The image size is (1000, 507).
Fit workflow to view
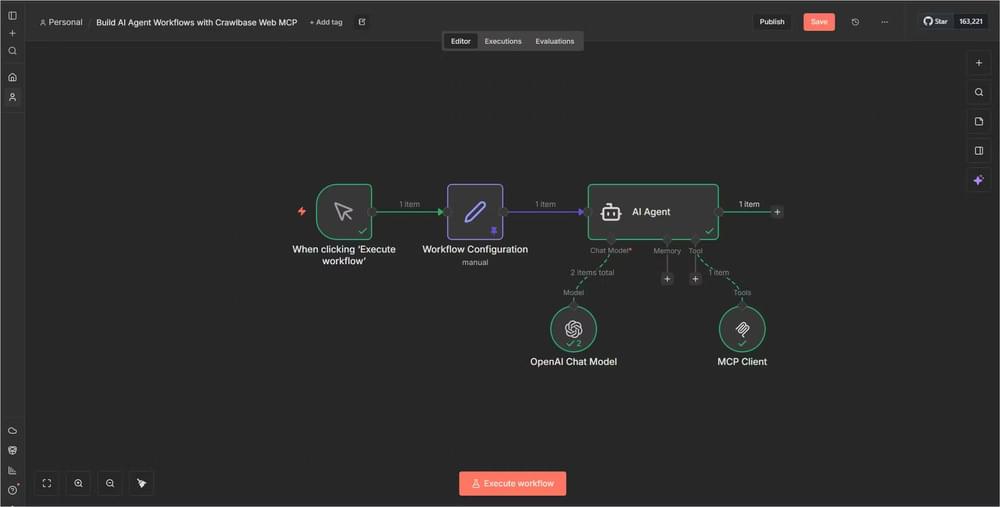[47, 483]
